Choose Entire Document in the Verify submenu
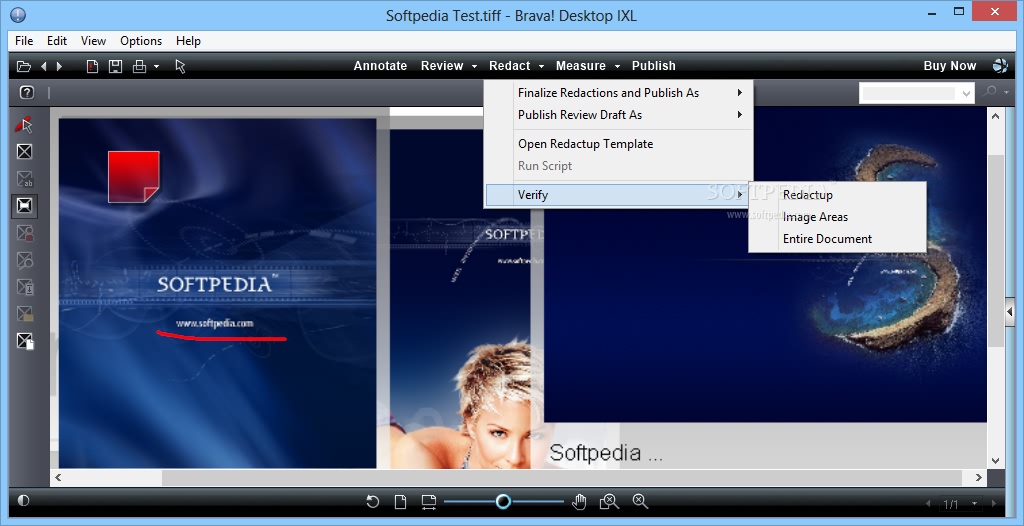Viewport: 1024px width, 526px height. [837, 239]
